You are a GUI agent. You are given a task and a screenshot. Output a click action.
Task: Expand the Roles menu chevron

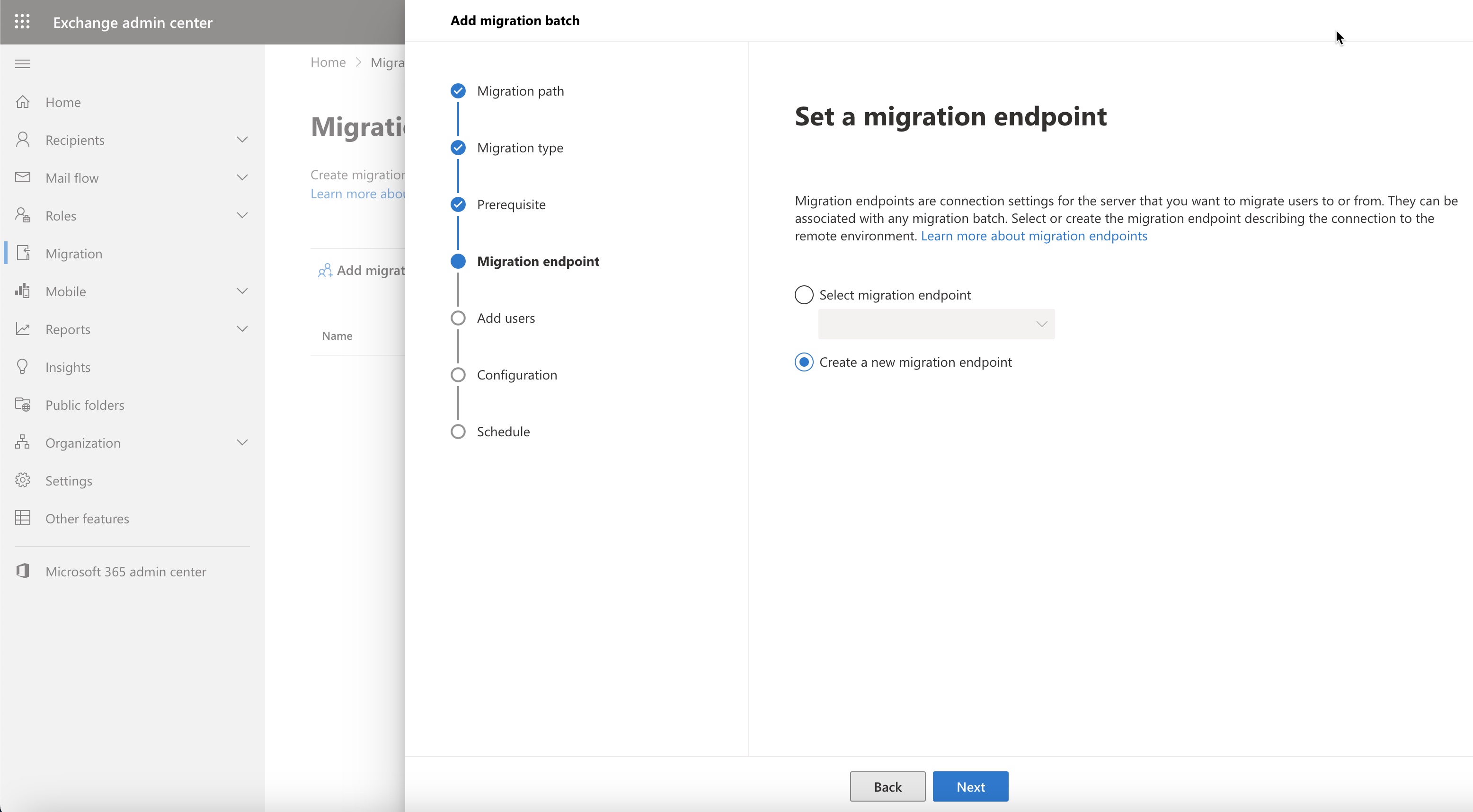242,215
